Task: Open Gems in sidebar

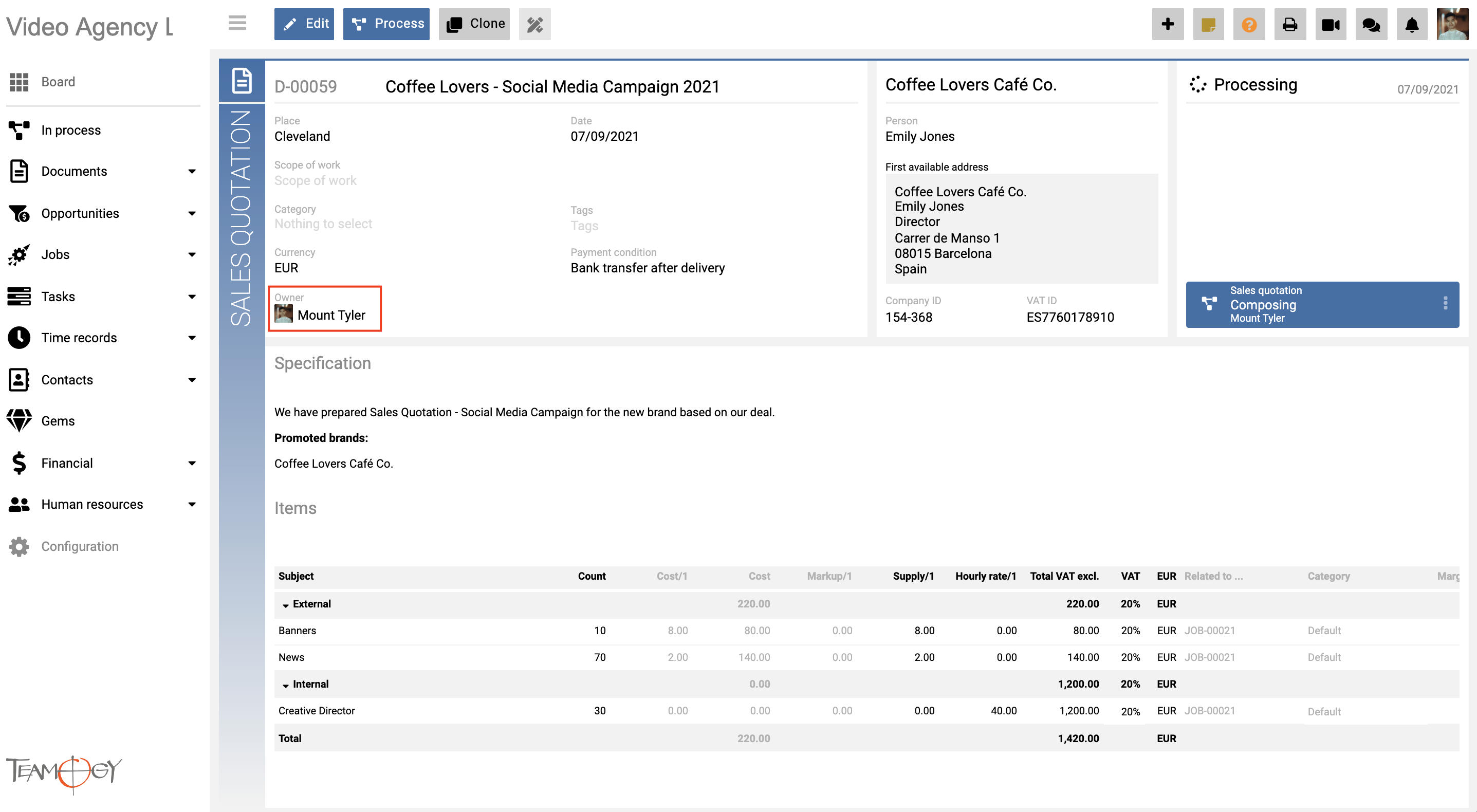Action: 58,421
